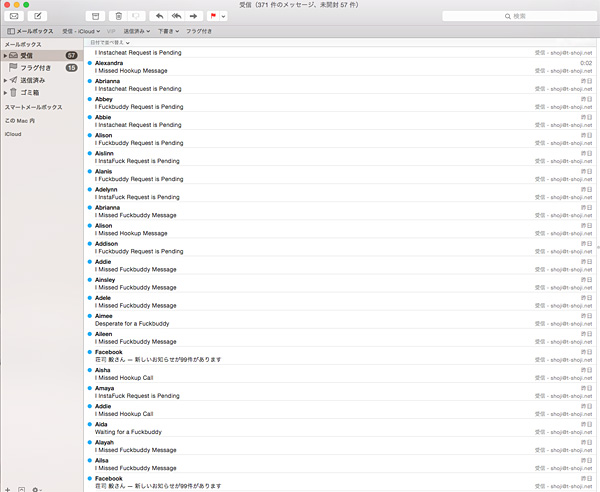Viewport: 600px width, 492px height.
Task: Click the 0:02 timestamp on Alexandra's message
Action: tap(586, 63)
